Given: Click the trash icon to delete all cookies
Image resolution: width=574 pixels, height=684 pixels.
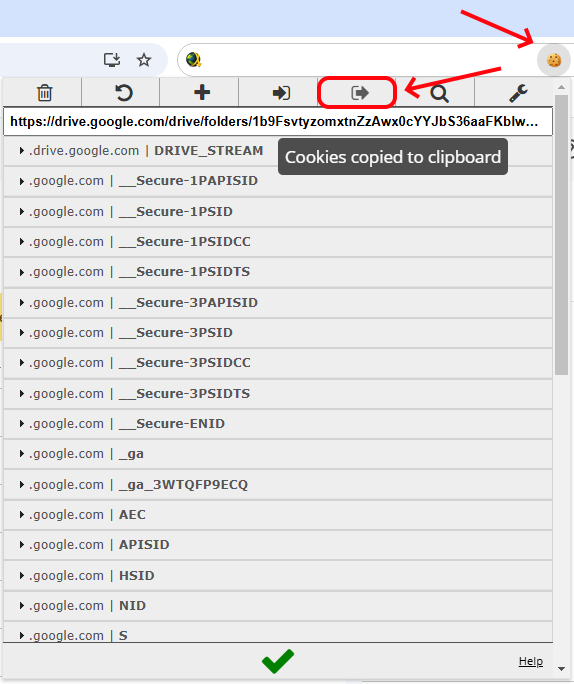Looking at the screenshot, I should [44, 93].
